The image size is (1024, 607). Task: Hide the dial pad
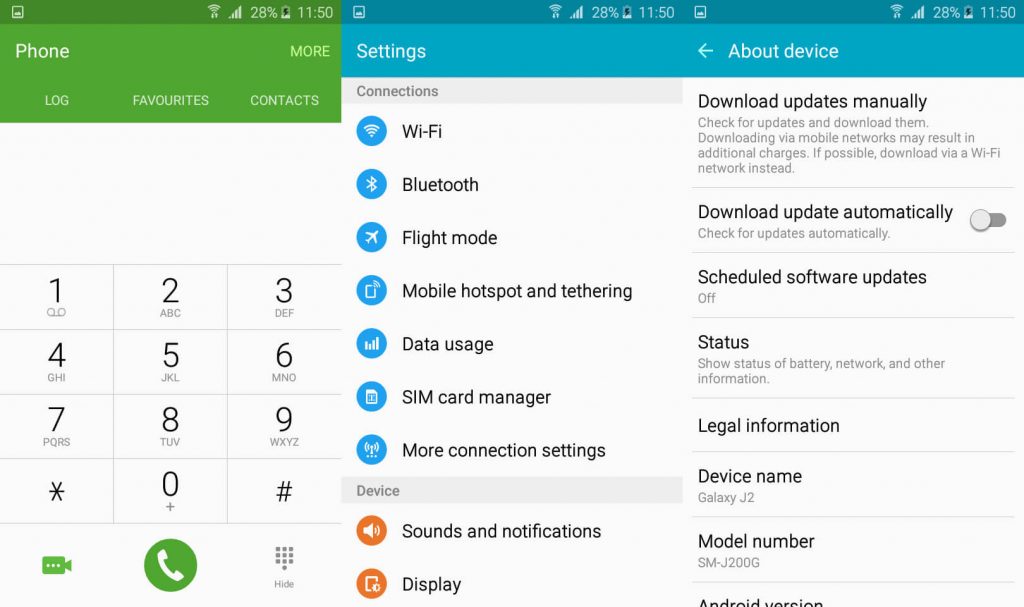(x=284, y=565)
